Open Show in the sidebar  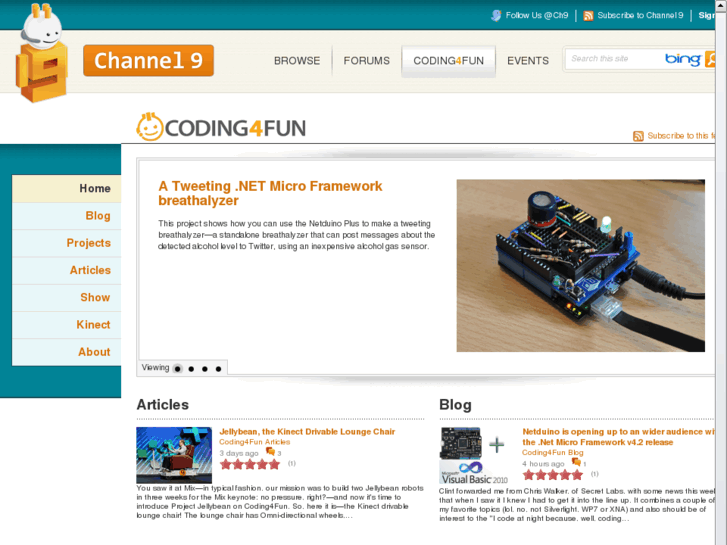pos(67,297)
